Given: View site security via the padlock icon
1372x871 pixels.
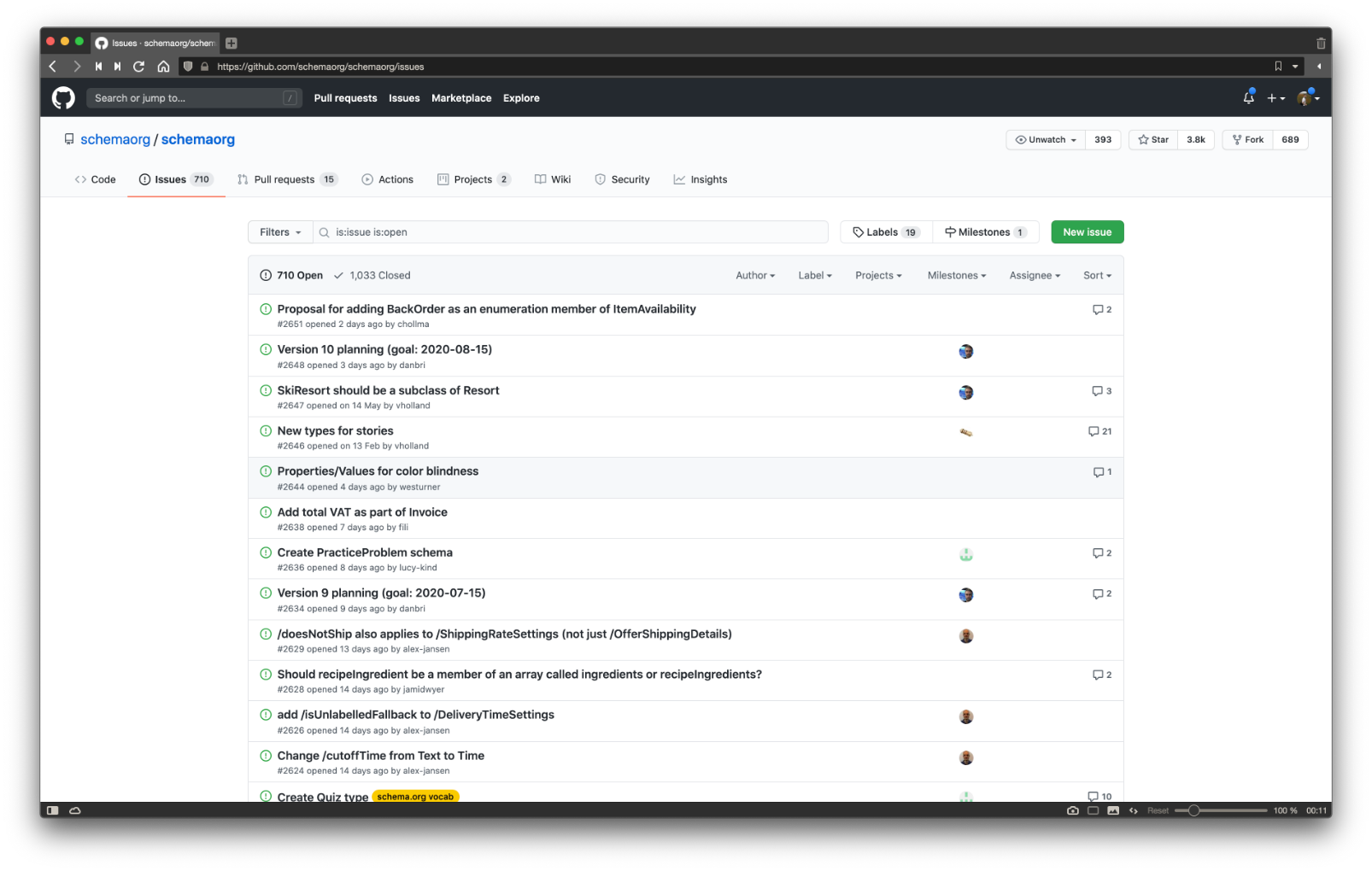Looking at the screenshot, I should [x=204, y=67].
